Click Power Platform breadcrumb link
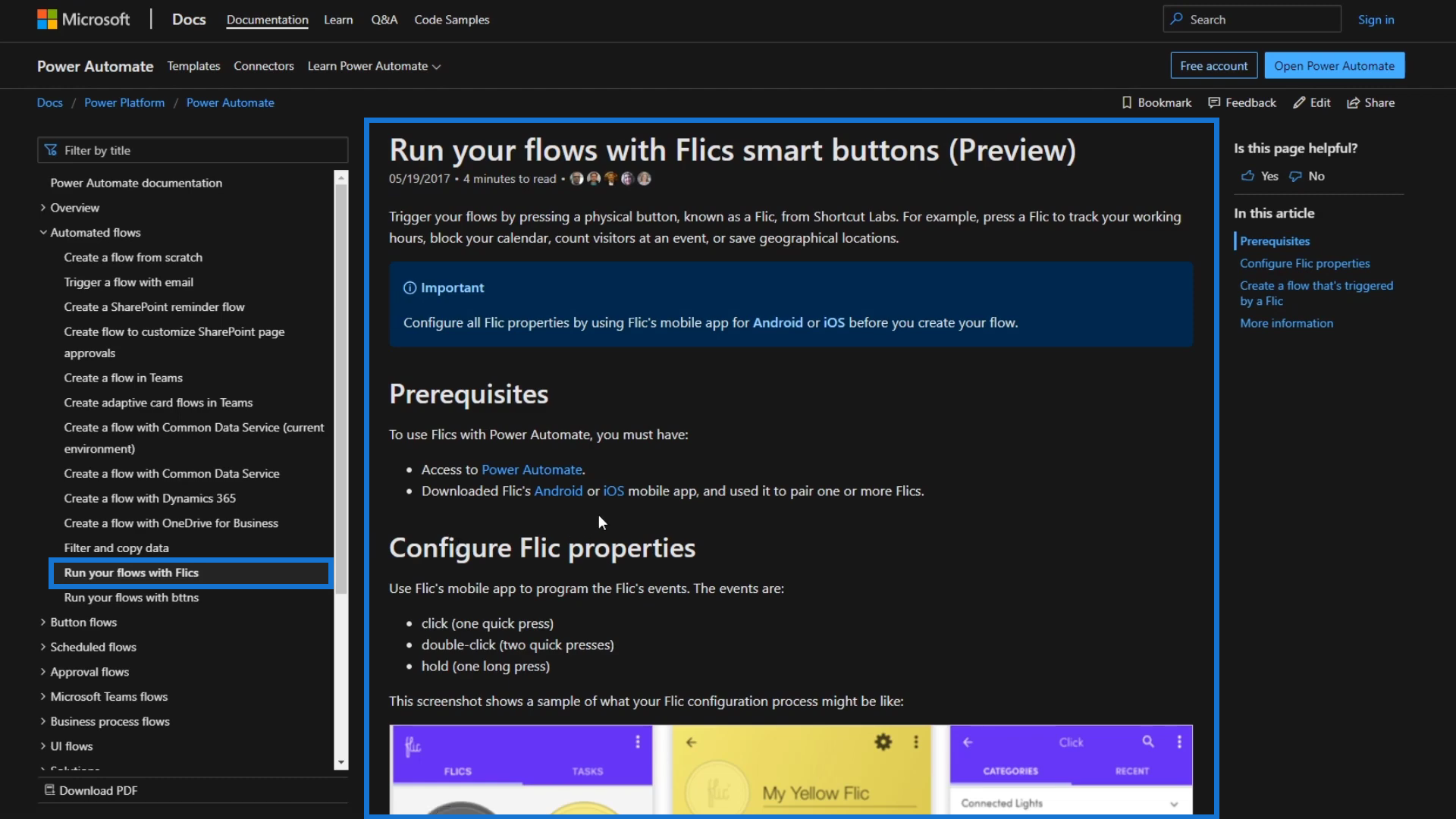This screenshot has height=819, width=1456. pyautogui.click(x=124, y=102)
